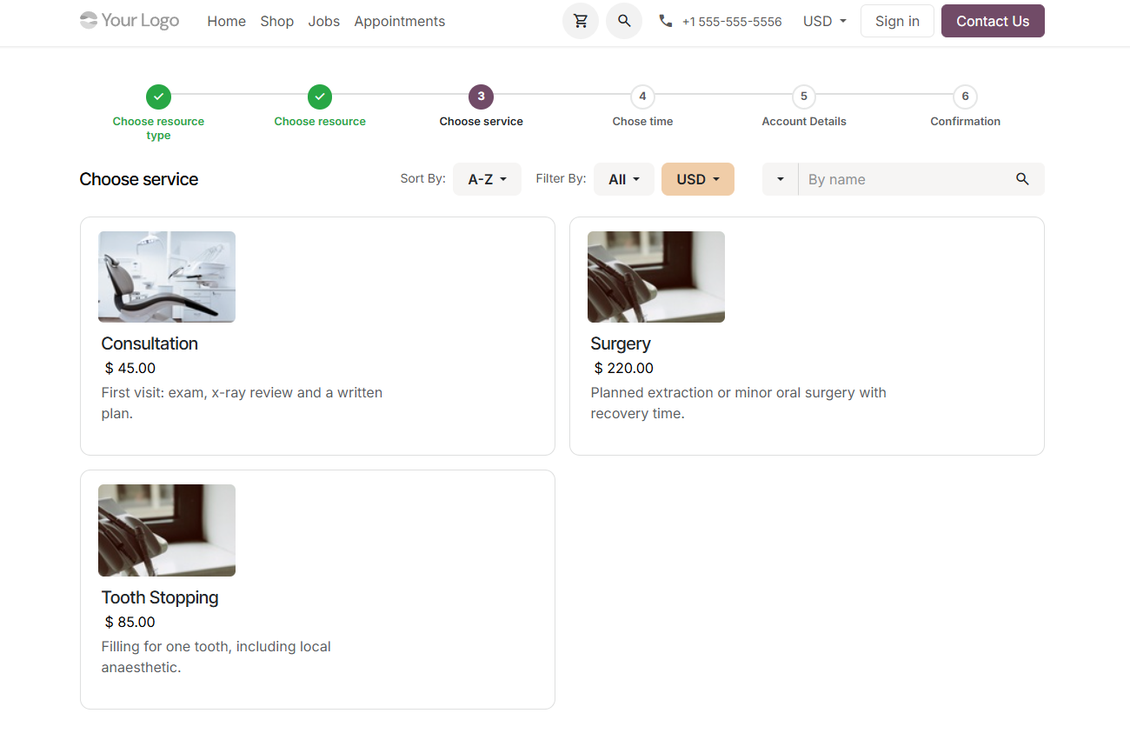1130x740 pixels.
Task: Click step 5 Account Details circle
Action: coord(804,97)
